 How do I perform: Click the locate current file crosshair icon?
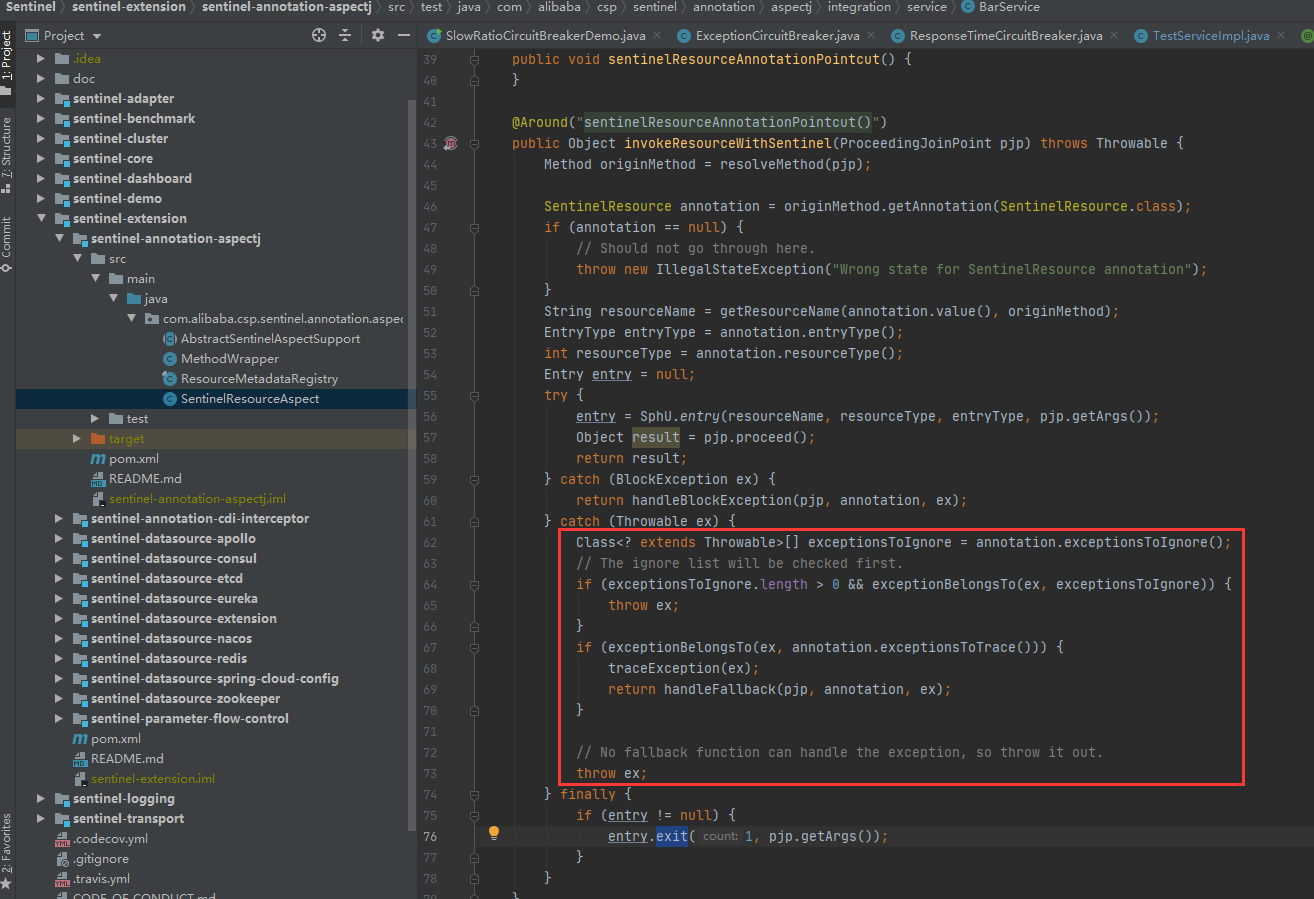tap(319, 35)
